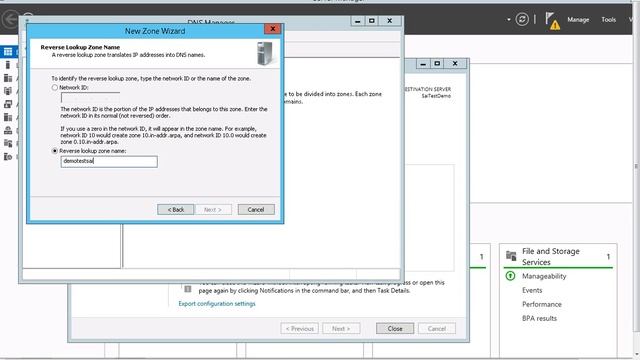The width and height of the screenshot is (640, 360).
Task: Go back with Server Manager back arrow
Action: pos(10,19)
